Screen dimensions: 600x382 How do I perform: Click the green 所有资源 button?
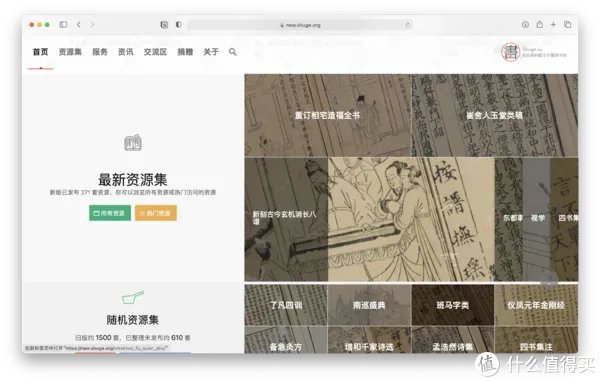110,213
